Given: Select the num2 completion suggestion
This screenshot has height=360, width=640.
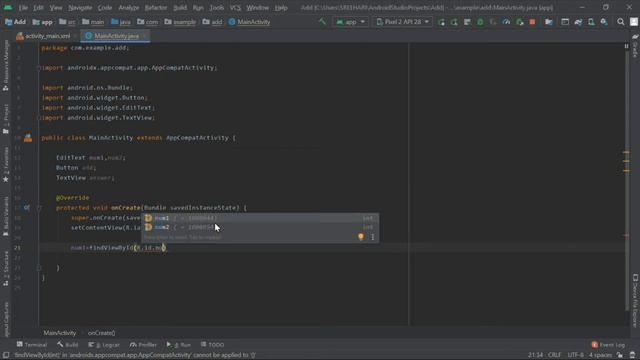Looking at the screenshot, I should (x=260, y=227).
